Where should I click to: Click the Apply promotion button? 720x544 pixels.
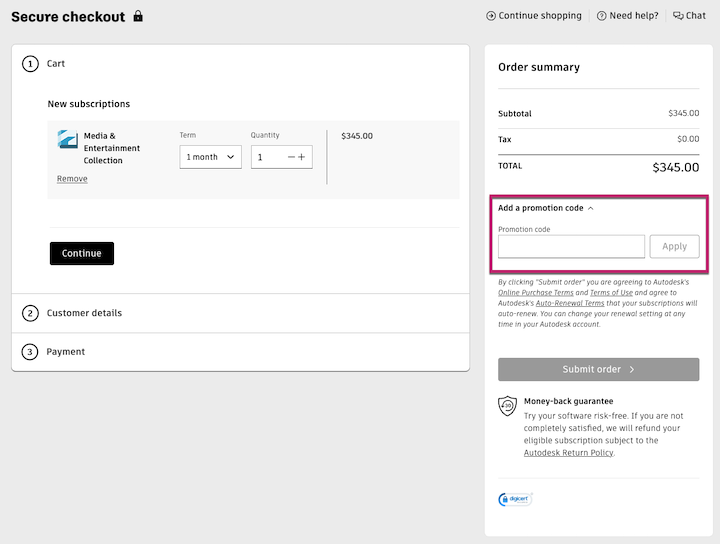pos(674,246)
